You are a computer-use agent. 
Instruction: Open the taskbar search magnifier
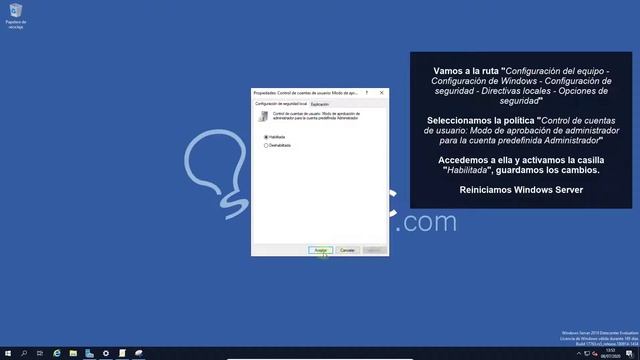coord(24,353)
